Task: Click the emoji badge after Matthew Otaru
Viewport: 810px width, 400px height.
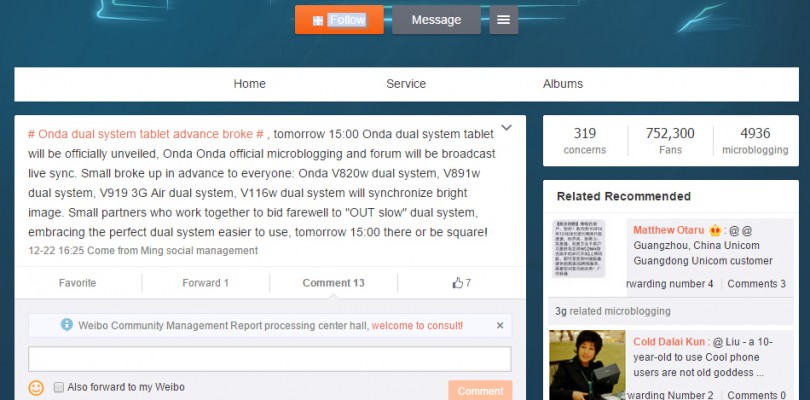Action: click(715, 230)
